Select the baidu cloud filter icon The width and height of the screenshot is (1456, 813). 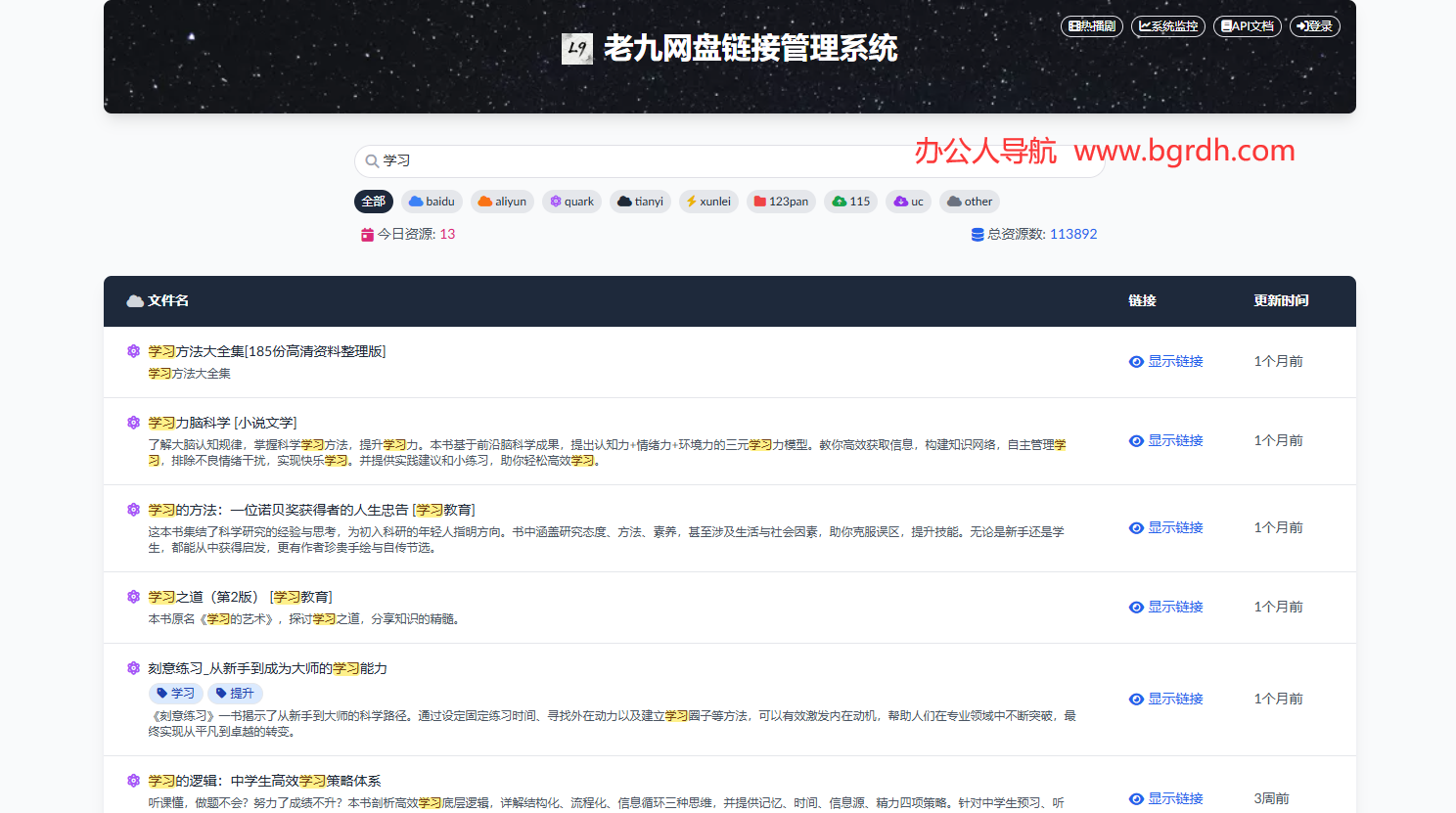416,202
